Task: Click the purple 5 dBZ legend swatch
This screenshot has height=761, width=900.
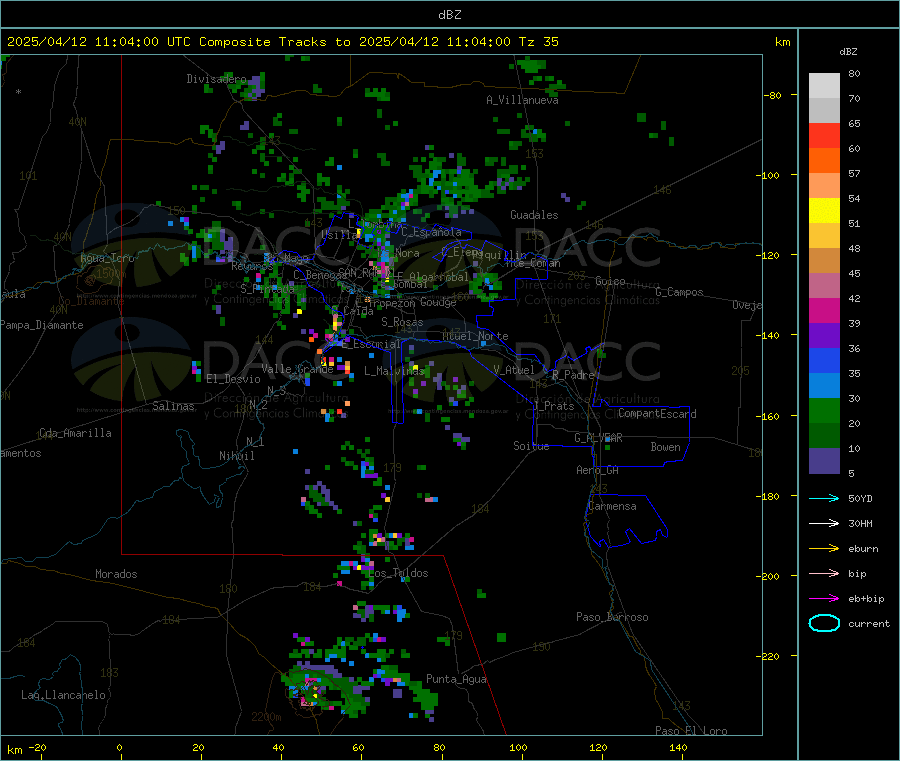Action: [x=824, y=461]
